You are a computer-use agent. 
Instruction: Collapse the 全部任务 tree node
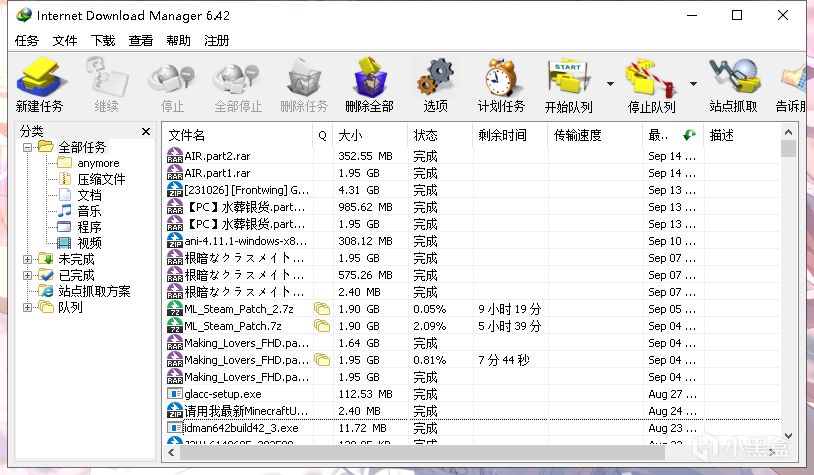(27, 147)
